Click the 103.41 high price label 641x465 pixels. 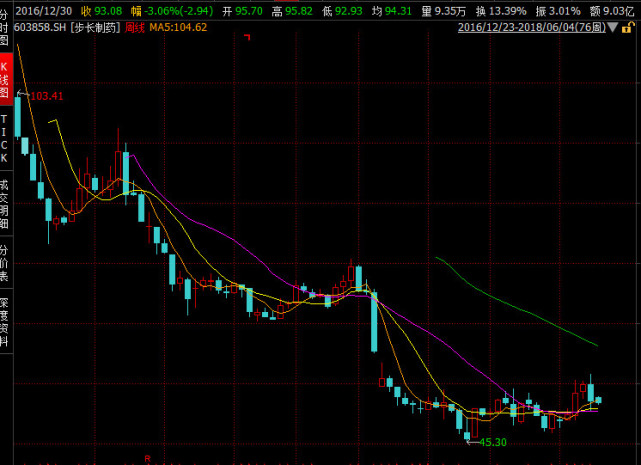[47, 97]
